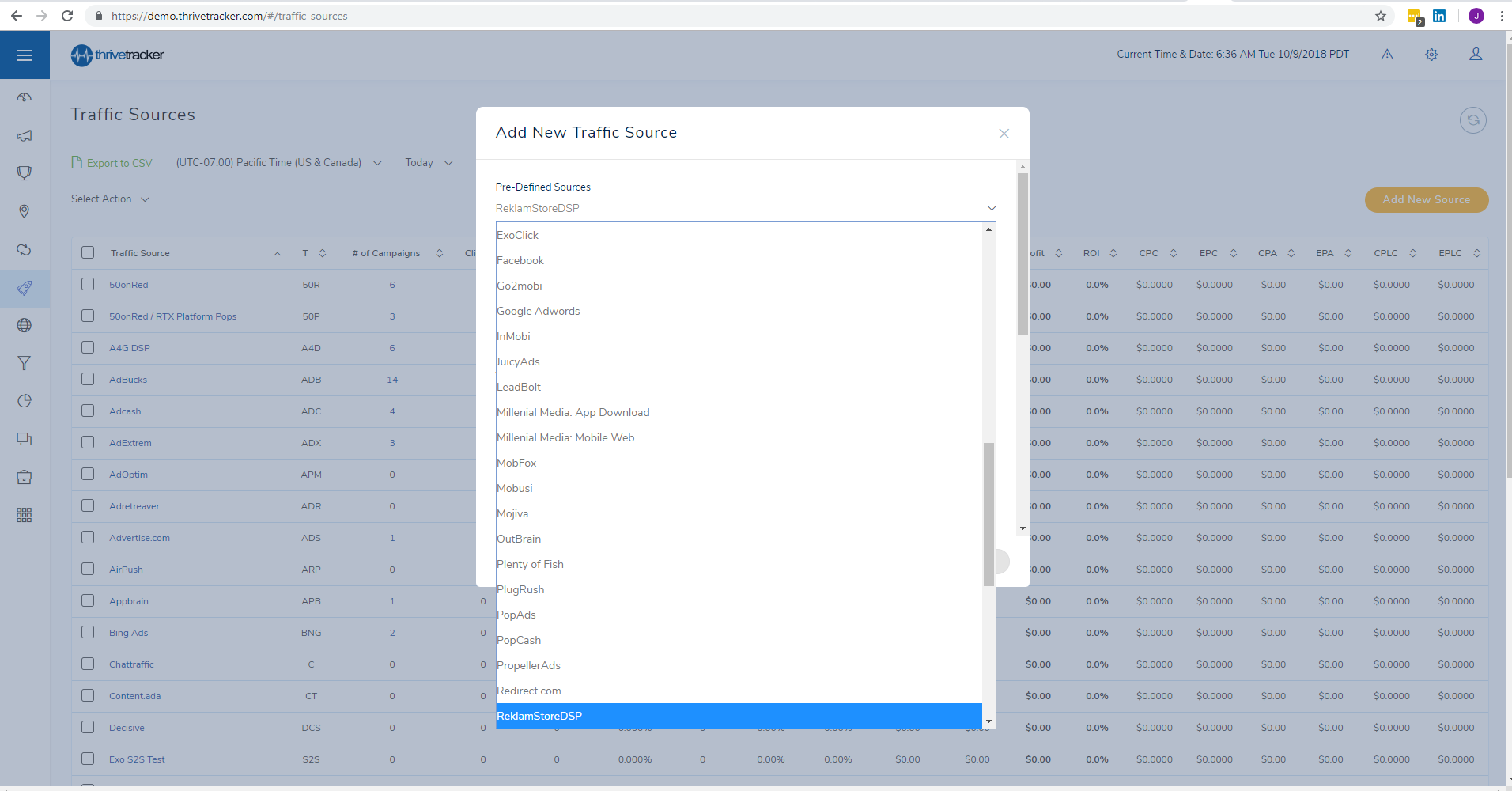Close the Add New Traffic Source dialog

click(x=1004, y=134)
